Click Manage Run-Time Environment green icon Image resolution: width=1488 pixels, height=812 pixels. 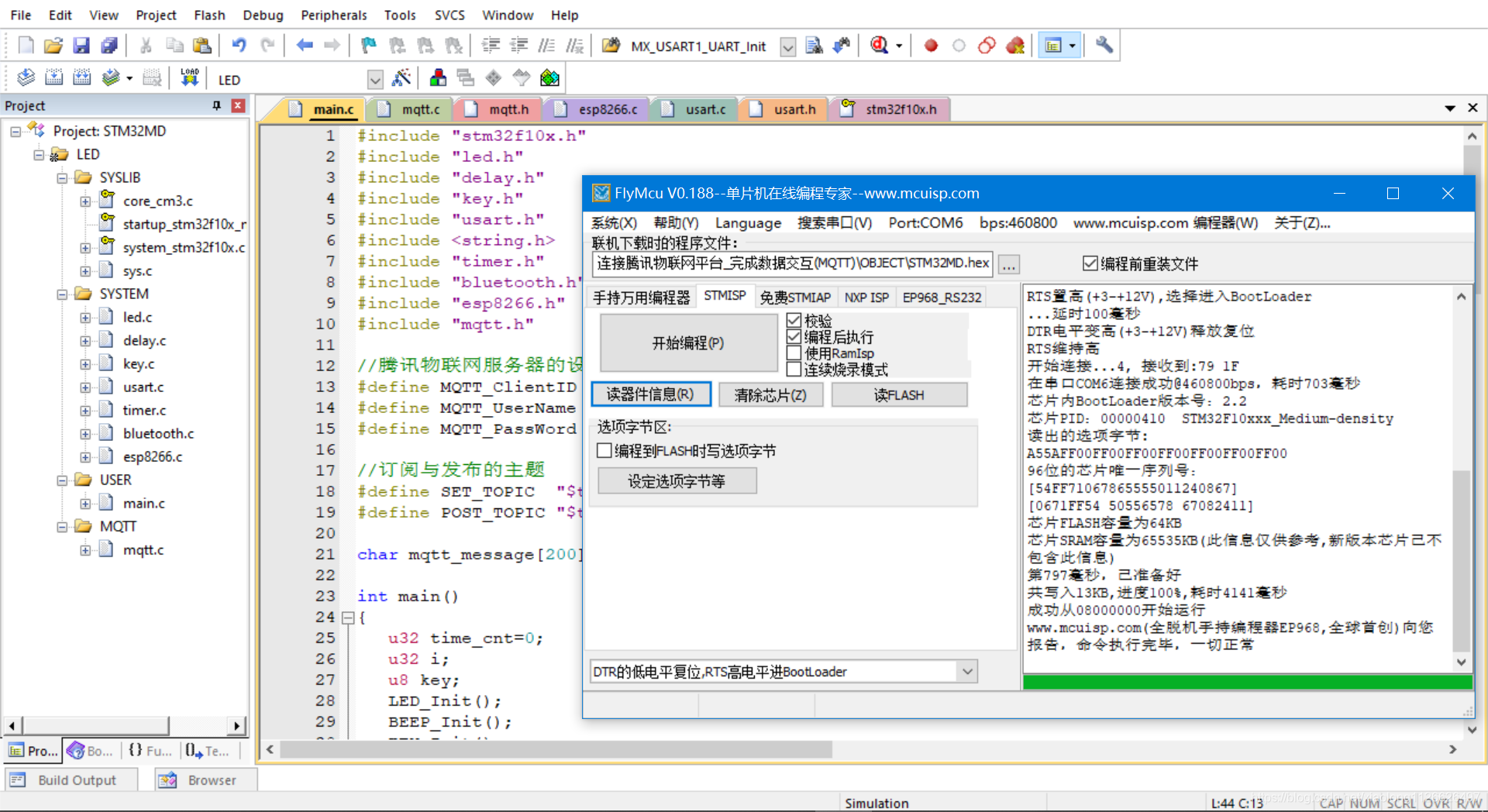click(x=549, y=77)
